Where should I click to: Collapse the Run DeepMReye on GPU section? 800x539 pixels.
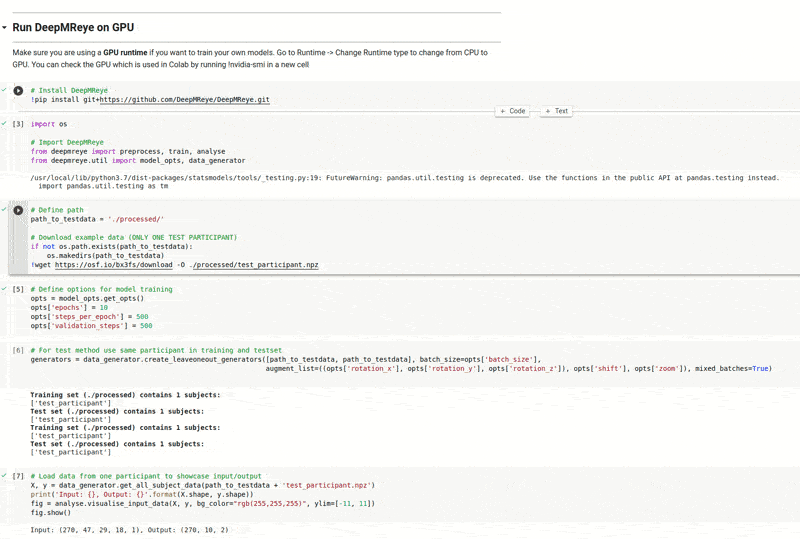pyautogui.click(x=4, y=28)
